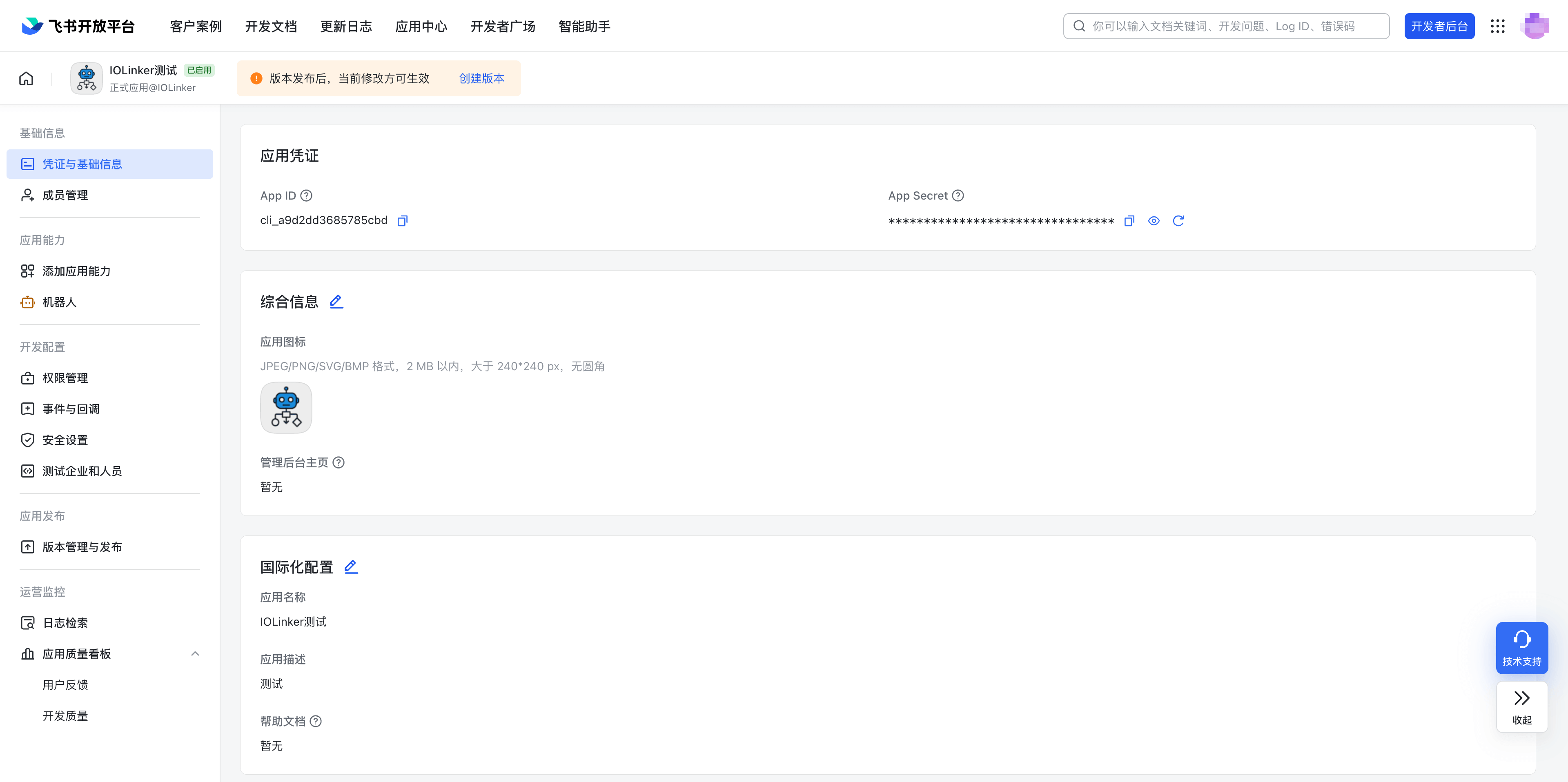Open 技术支持 floating button

1522,647
